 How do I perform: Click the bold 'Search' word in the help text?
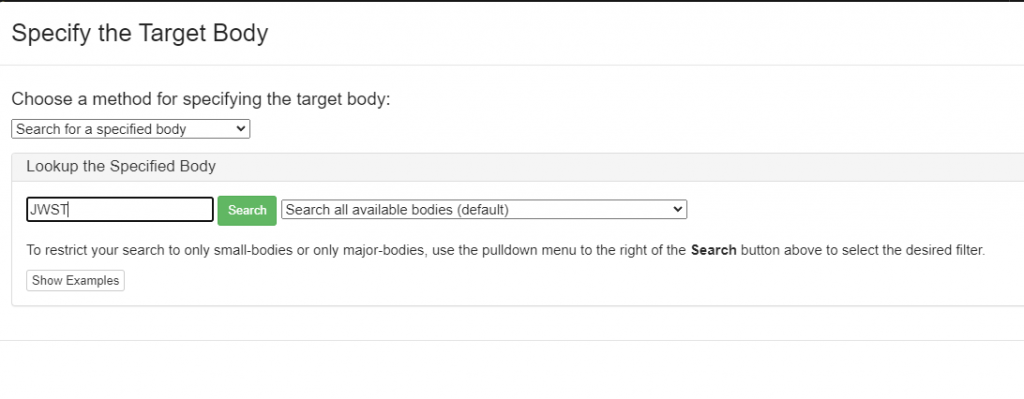pos(714,250)
